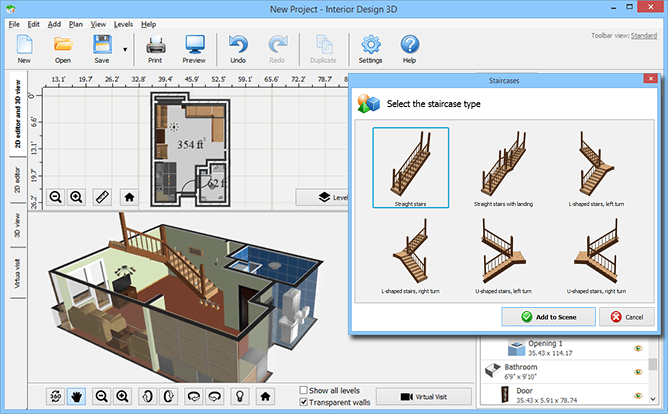Screen dimensions: 668x414
Task: Select Bathroom item in object list
Action: click(564, 371)
